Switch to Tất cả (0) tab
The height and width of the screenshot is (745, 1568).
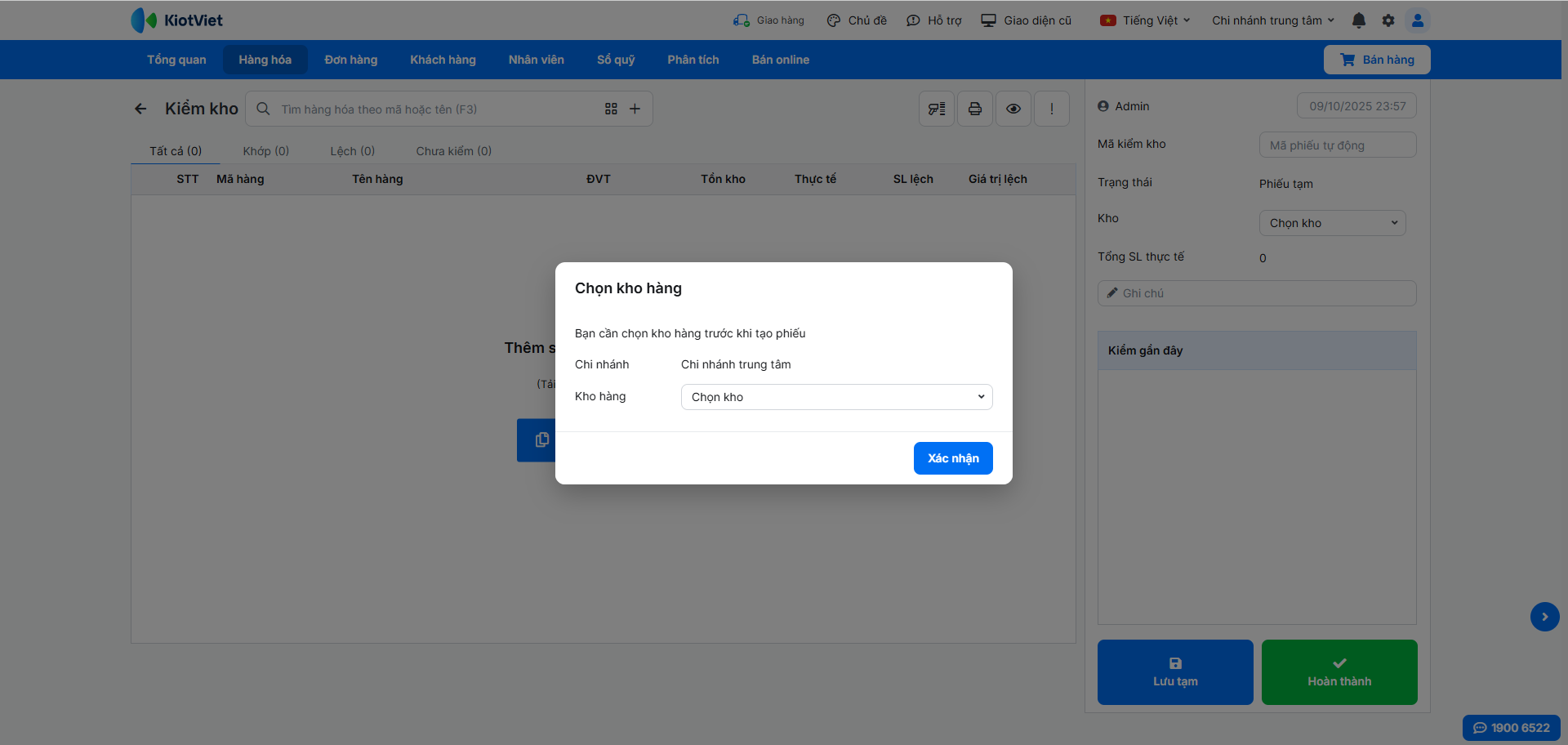coord(176,151)
